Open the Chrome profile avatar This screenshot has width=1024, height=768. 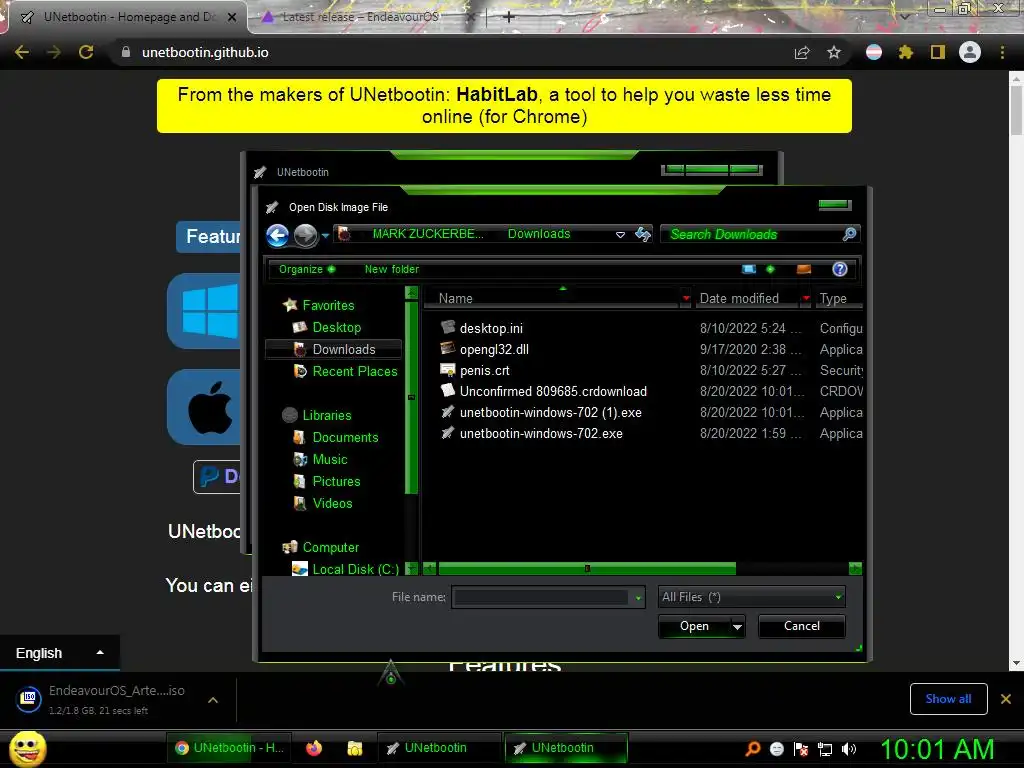pos(970,52)
